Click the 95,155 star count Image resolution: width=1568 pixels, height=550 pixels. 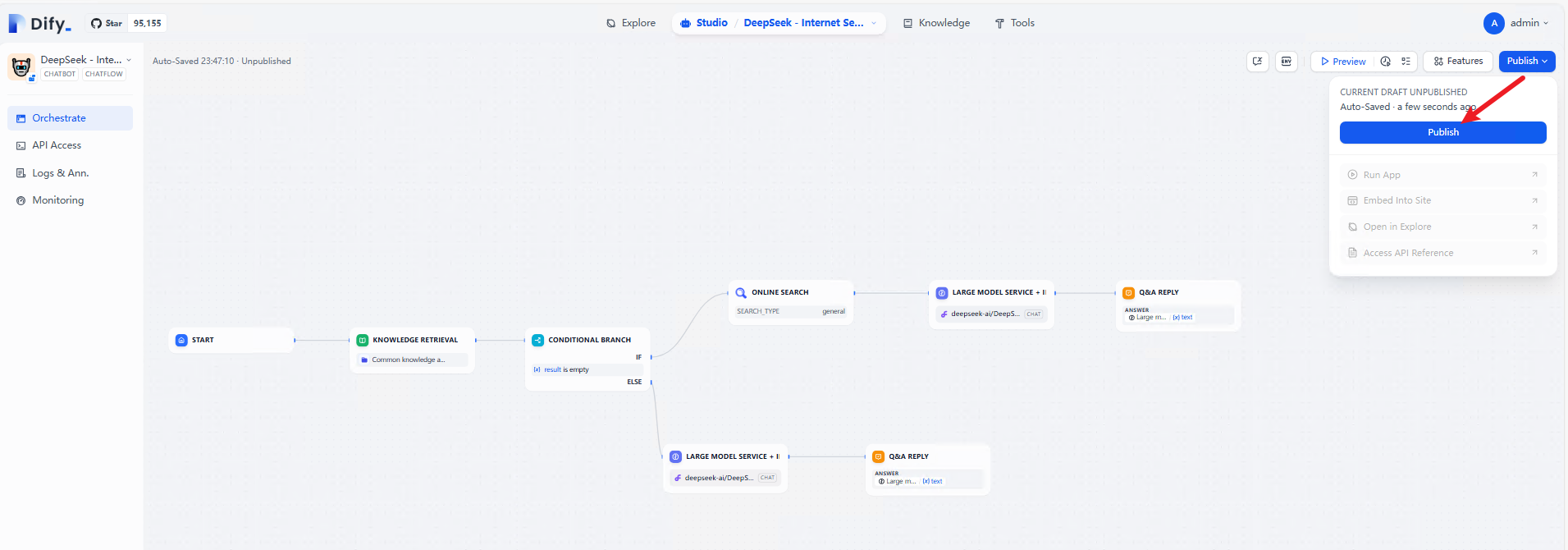[148, 23]
